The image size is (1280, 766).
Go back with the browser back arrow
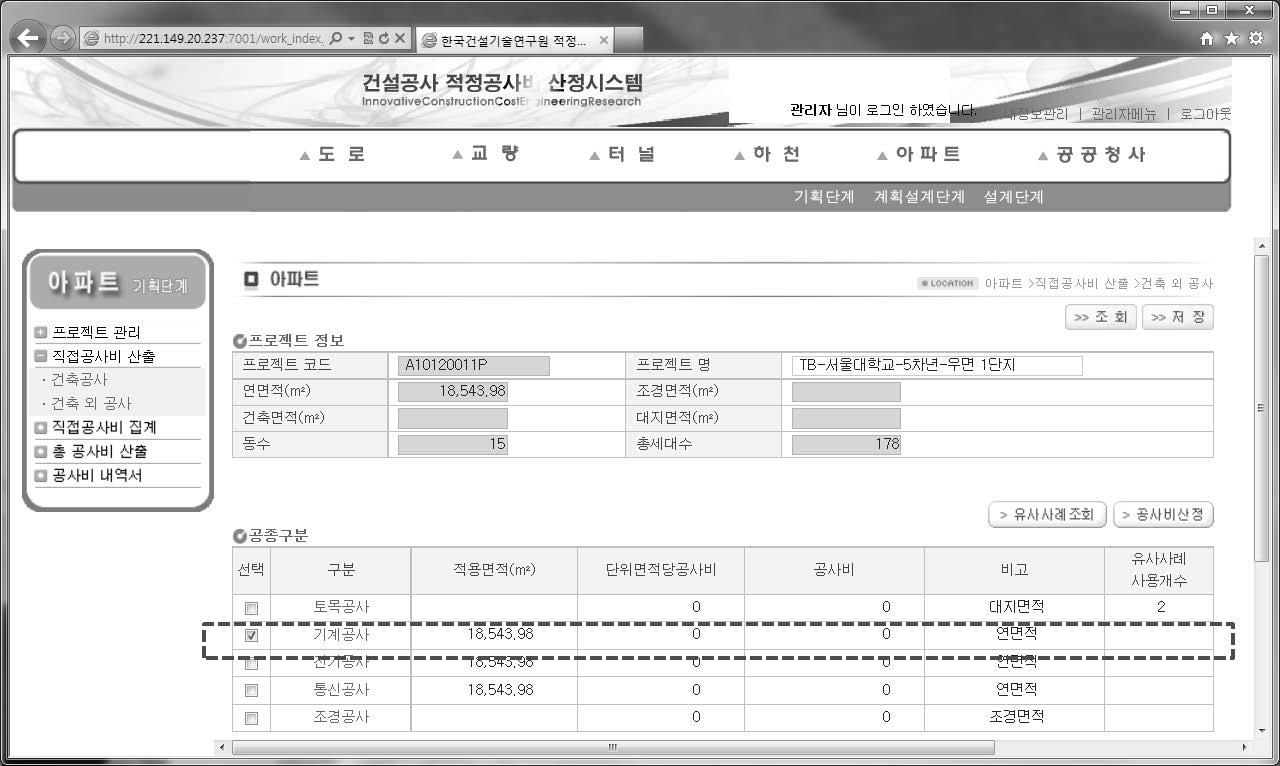point(30,39)
